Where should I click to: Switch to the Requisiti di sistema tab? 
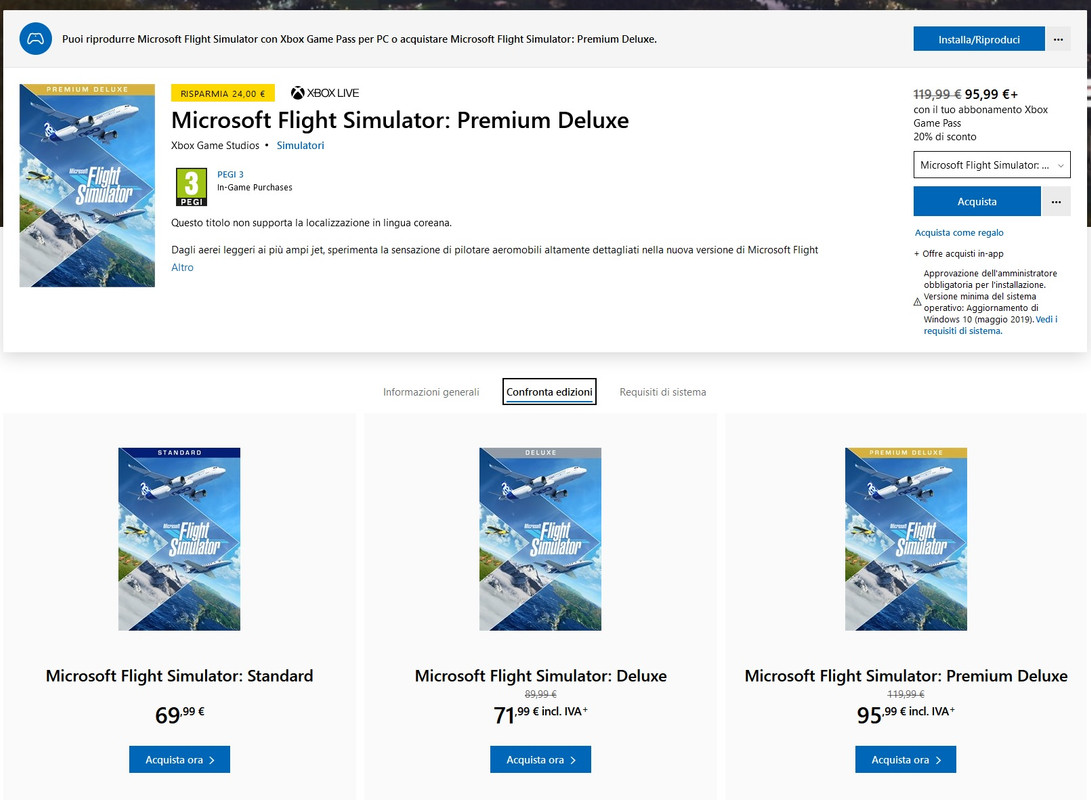pos(662,392)
